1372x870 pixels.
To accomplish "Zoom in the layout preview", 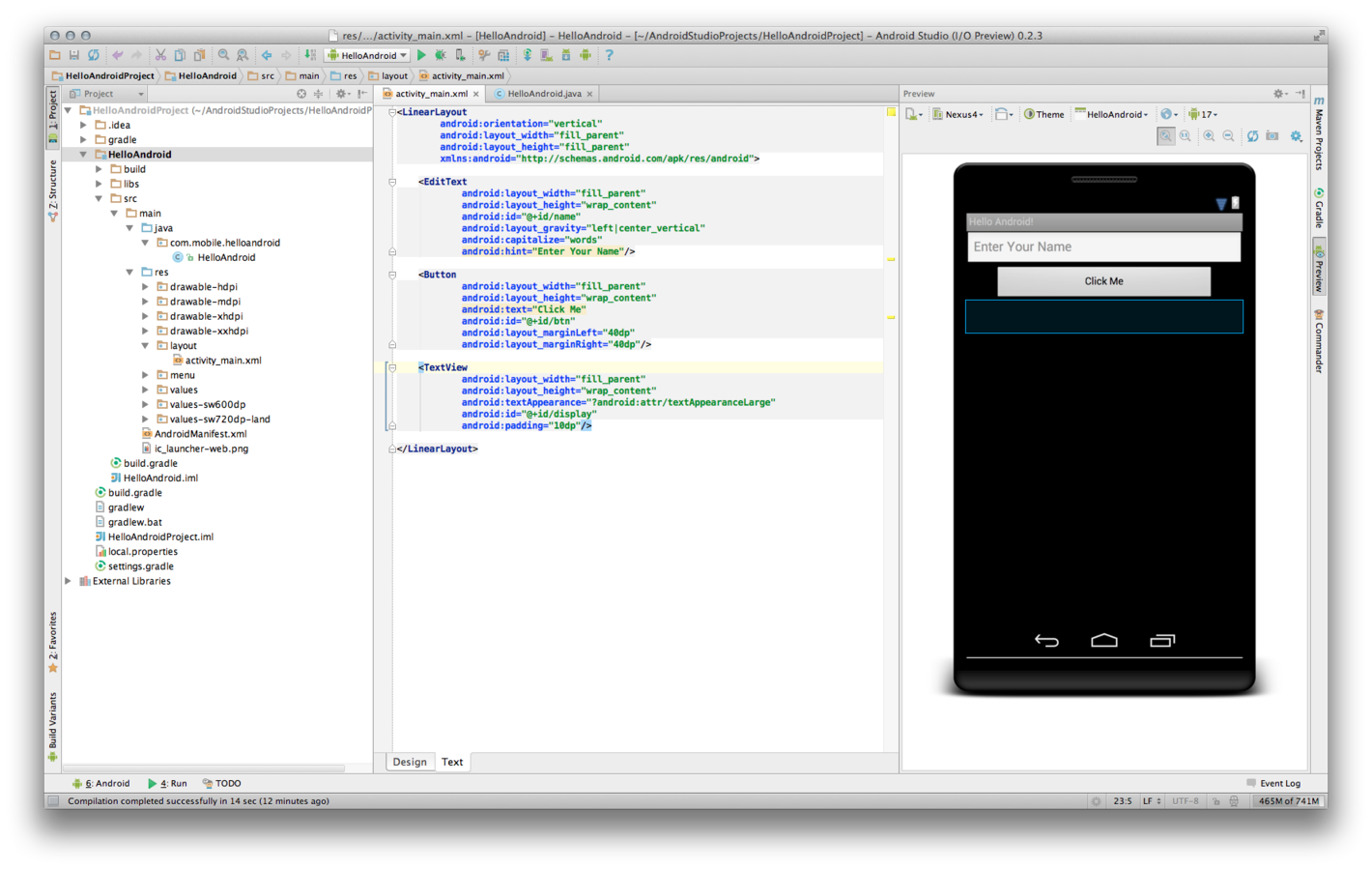I will click(x=1209, y=136).
